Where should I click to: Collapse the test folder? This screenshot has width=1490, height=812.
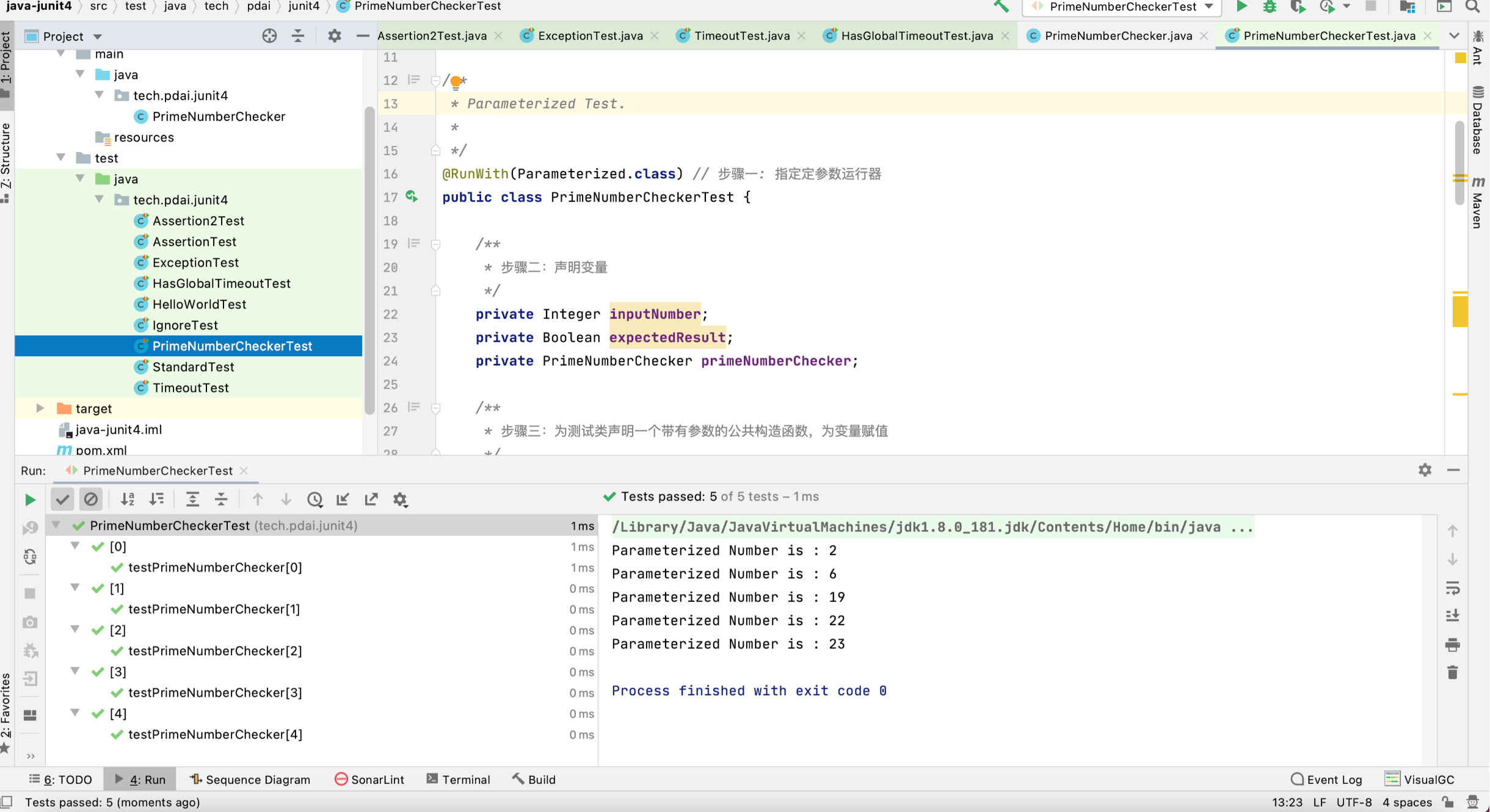click(x=61, y=158)
